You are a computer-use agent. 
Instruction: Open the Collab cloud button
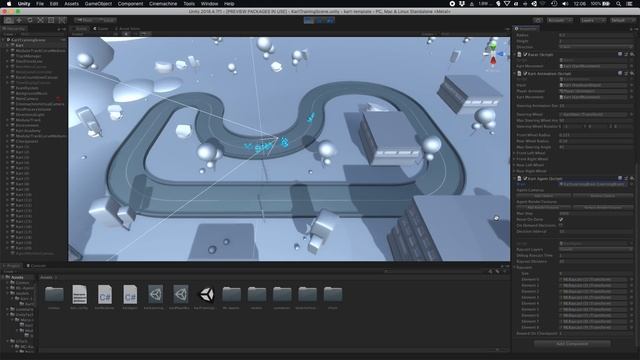(x=538, y=20)
